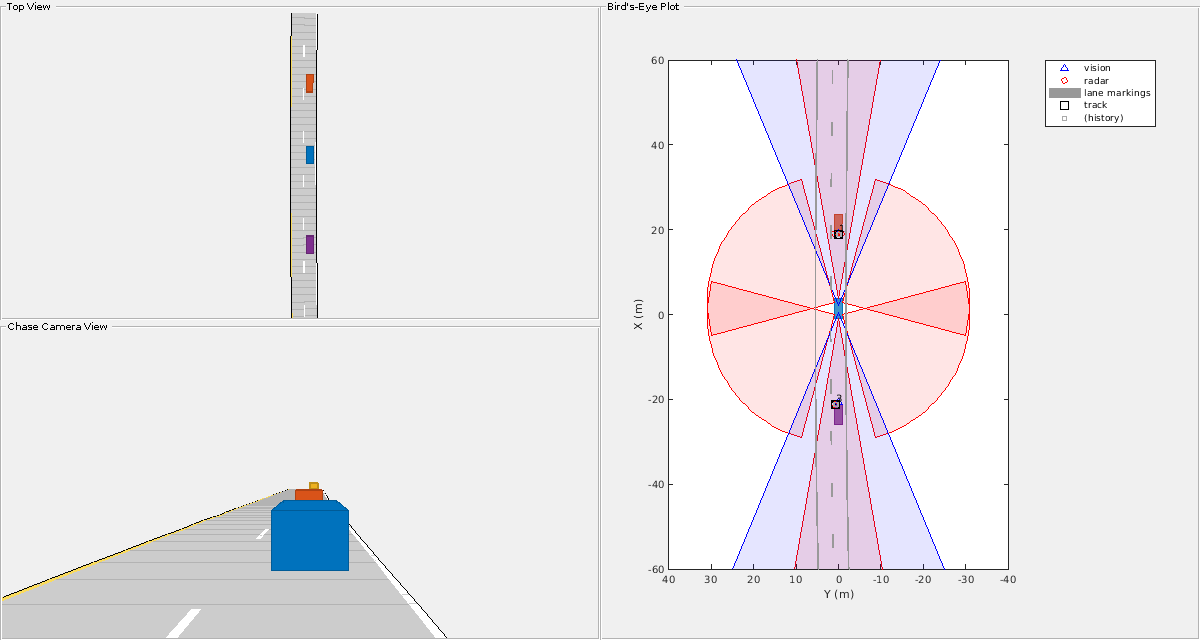This screenshot has width=1200, height=640.
Task: Click the gray lane markings legend swatch
Action: pos(1064,93)
